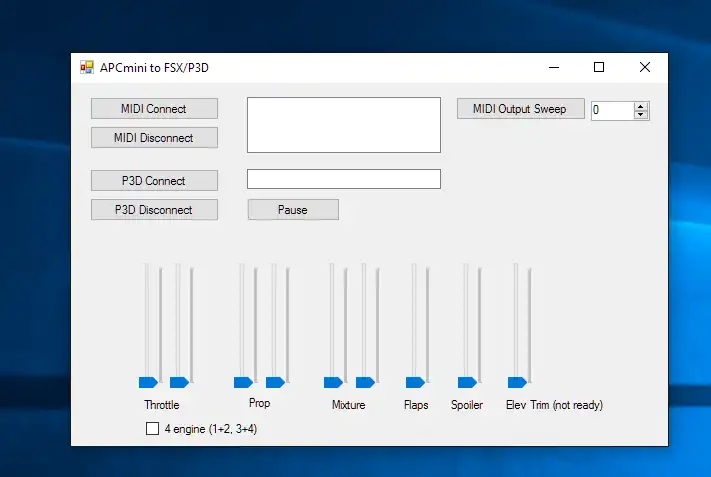Image resolution: width=711 pixels, height=477 pixels.
Task: Minimize the APCmini to FSX/P3D window
Action: tap(554, 68)
